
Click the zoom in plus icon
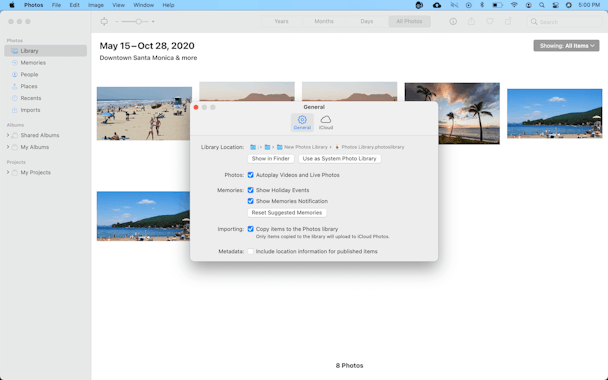pyautogui.click(x=153, y=22)
